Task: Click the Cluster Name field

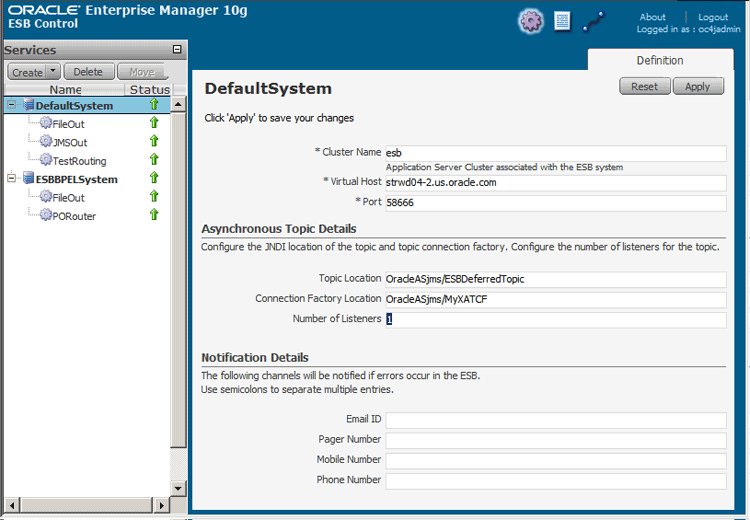Action: point(556,153)
